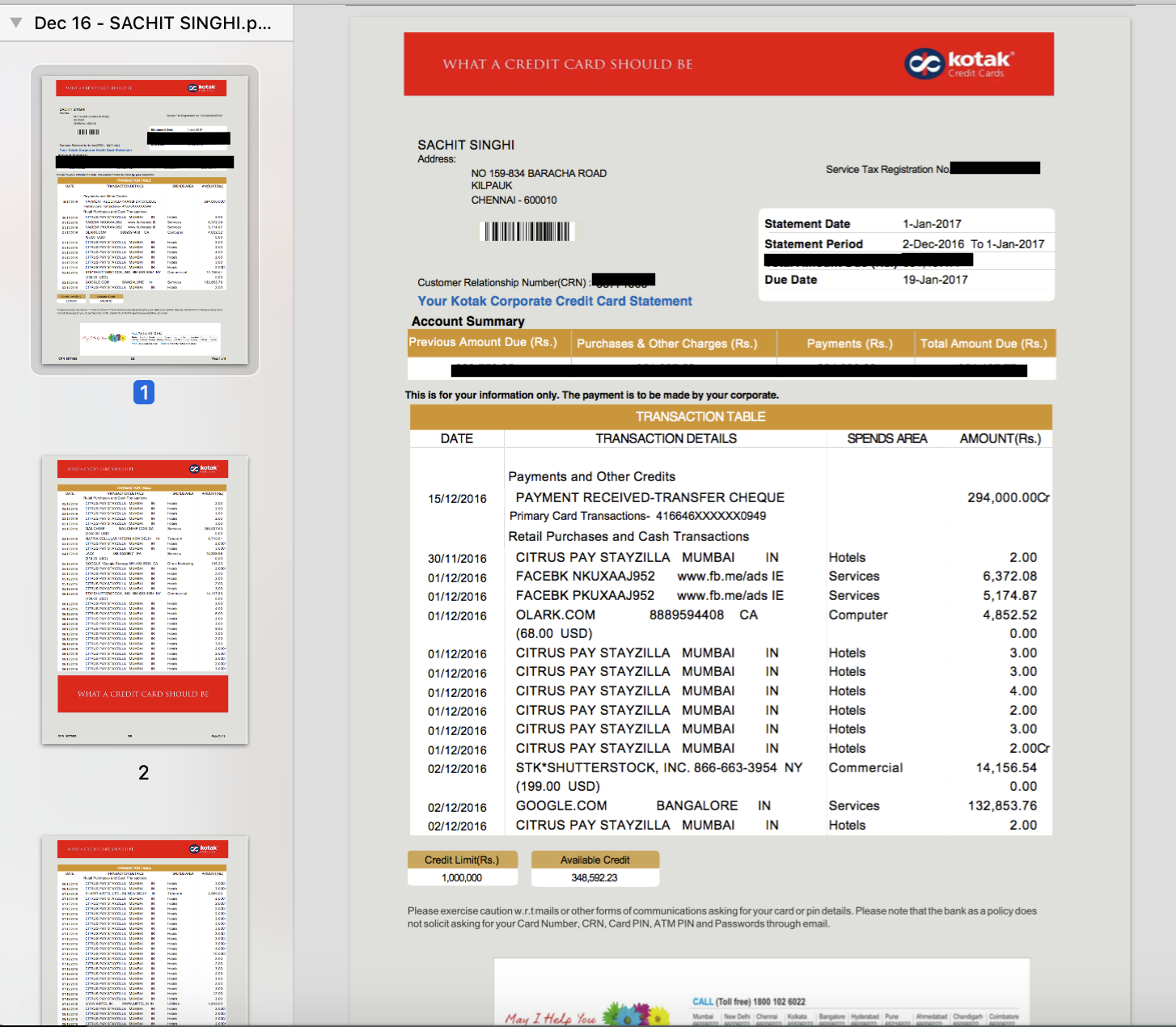Screen dimensions: 1176x1027
Task: Click the CHENNAI - 600010 address line
Action: click(x=514, y=200)
